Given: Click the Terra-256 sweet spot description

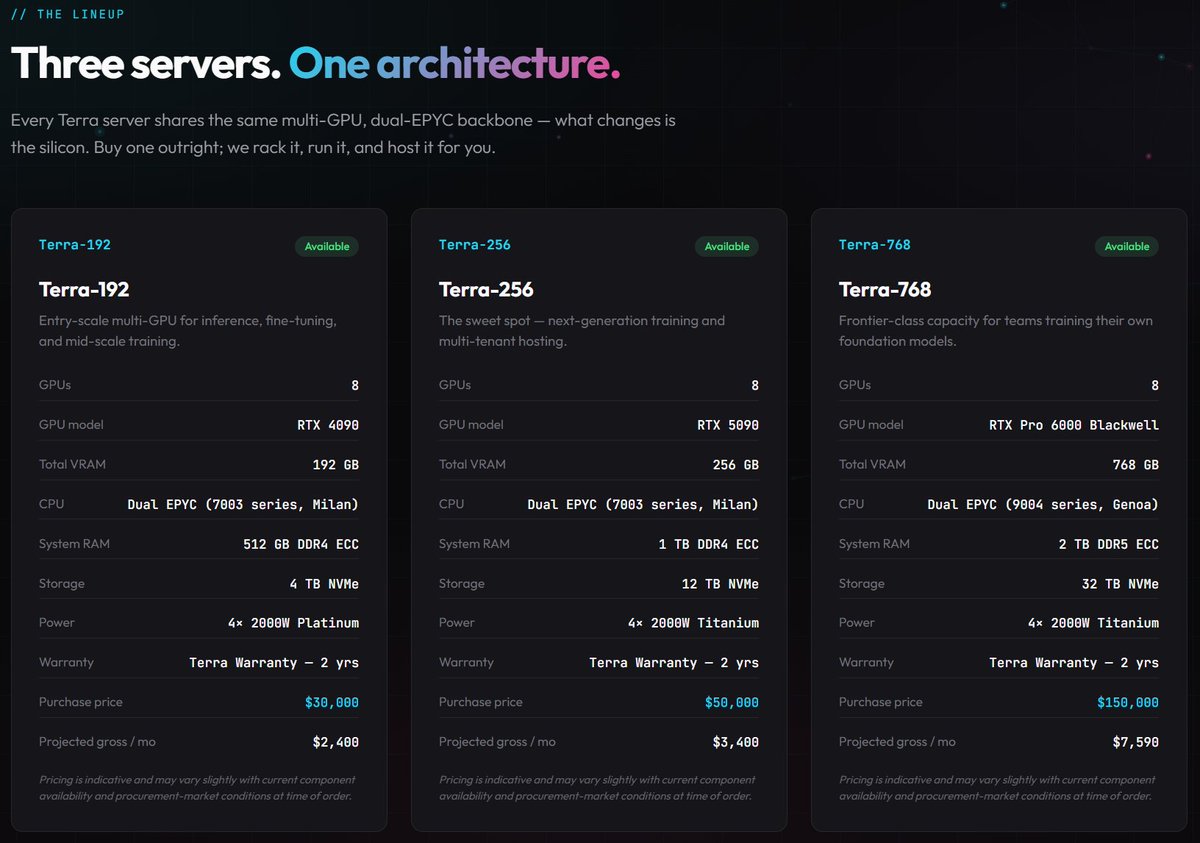Looking at the screenshot, I should pyautogui.click(x=582, y=331).
